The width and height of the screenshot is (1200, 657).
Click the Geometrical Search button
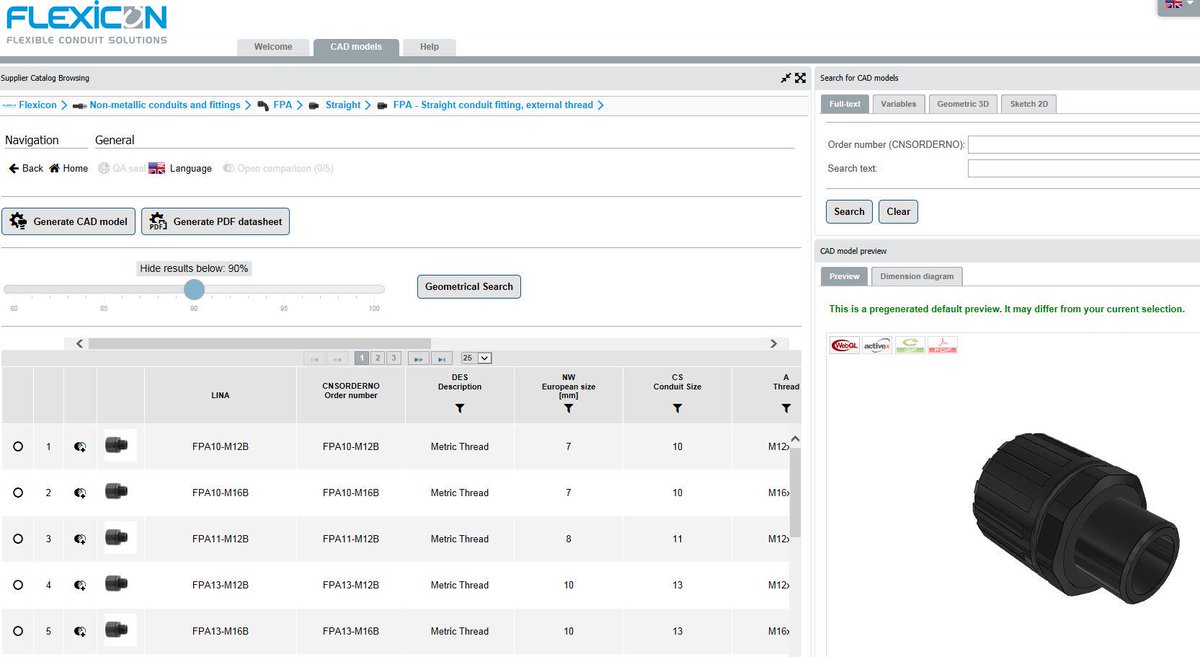(469, 286)
